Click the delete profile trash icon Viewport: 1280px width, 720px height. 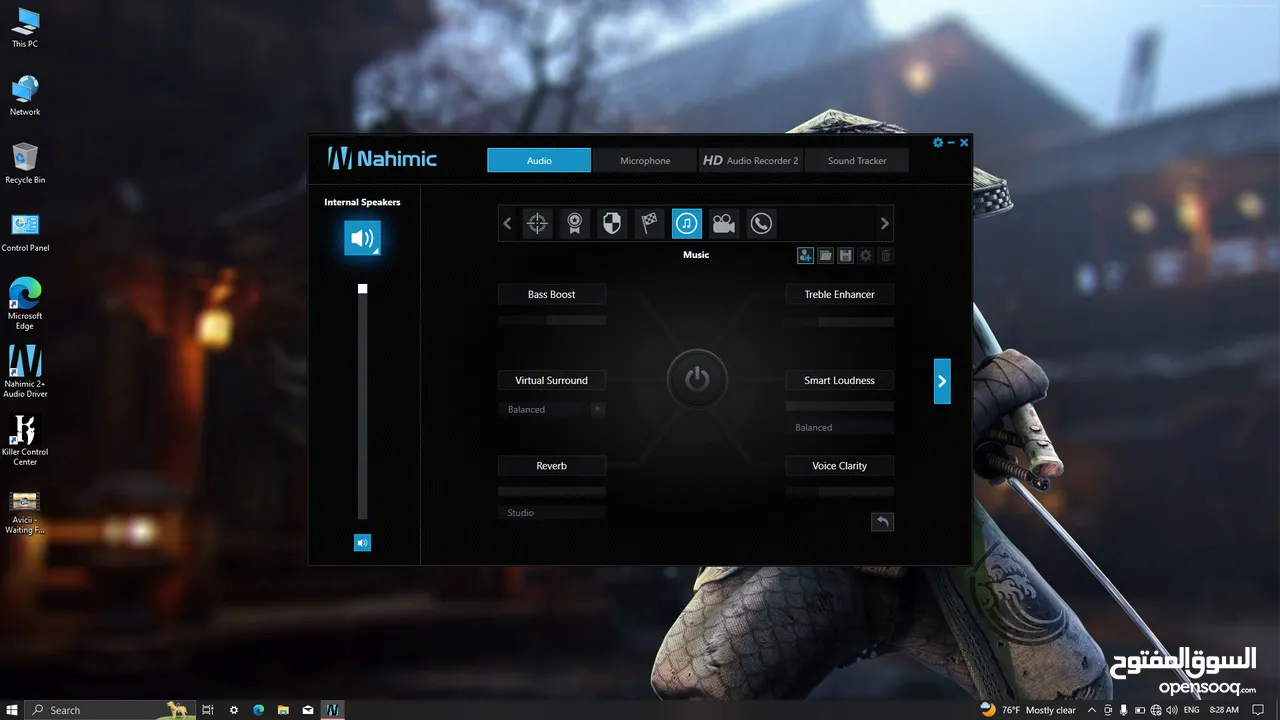(886, 256)
